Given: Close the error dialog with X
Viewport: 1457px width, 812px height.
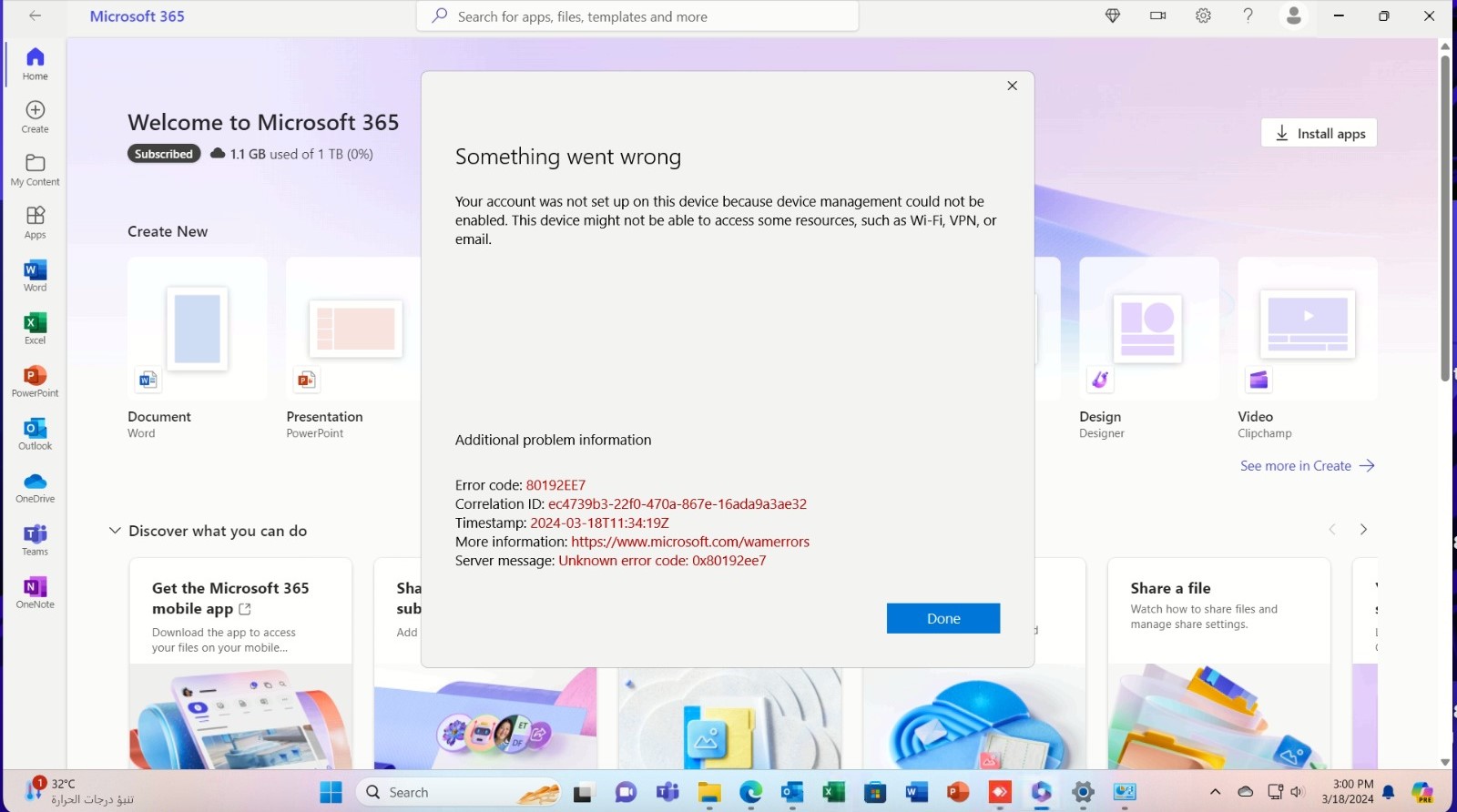Looking at the screenshot, I should click(x=1012, y=86).
